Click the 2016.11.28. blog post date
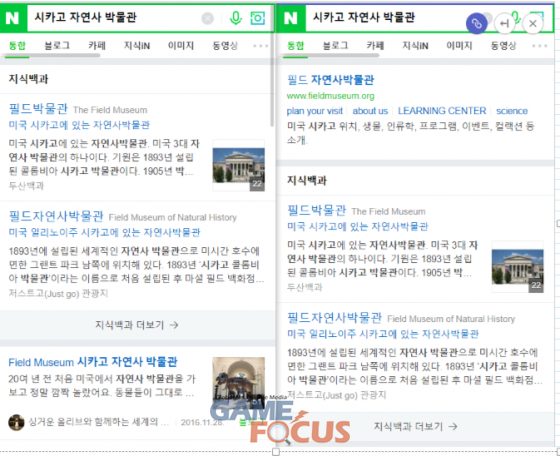Image resolution: width=560 pixels, height=456 pixels. (202, 422)
